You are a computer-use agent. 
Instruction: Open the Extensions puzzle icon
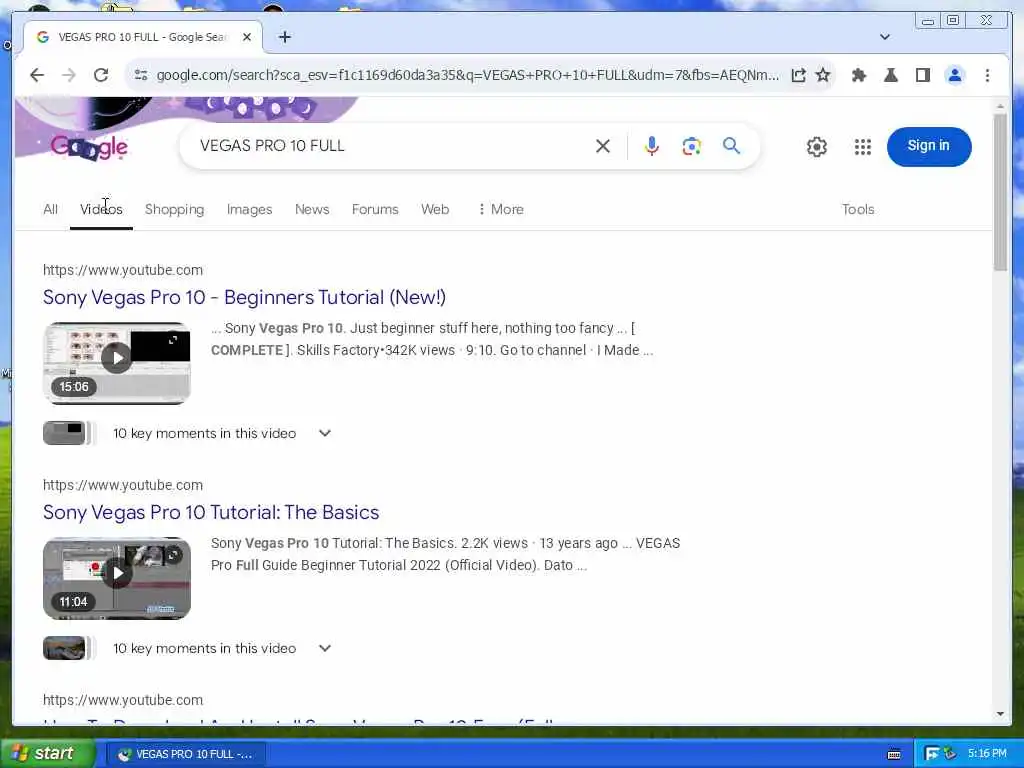(859, 75)
